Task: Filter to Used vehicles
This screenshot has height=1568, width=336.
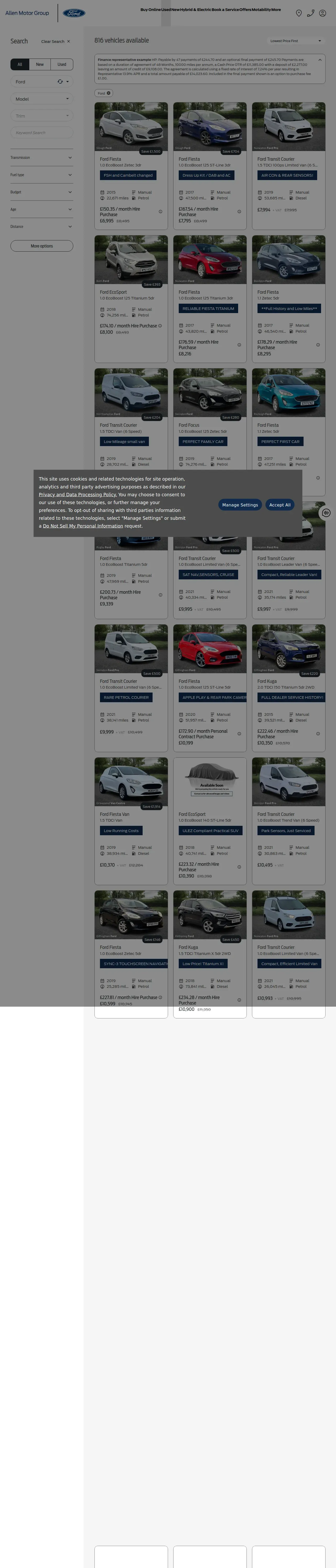Action: (x=61, y=65)
